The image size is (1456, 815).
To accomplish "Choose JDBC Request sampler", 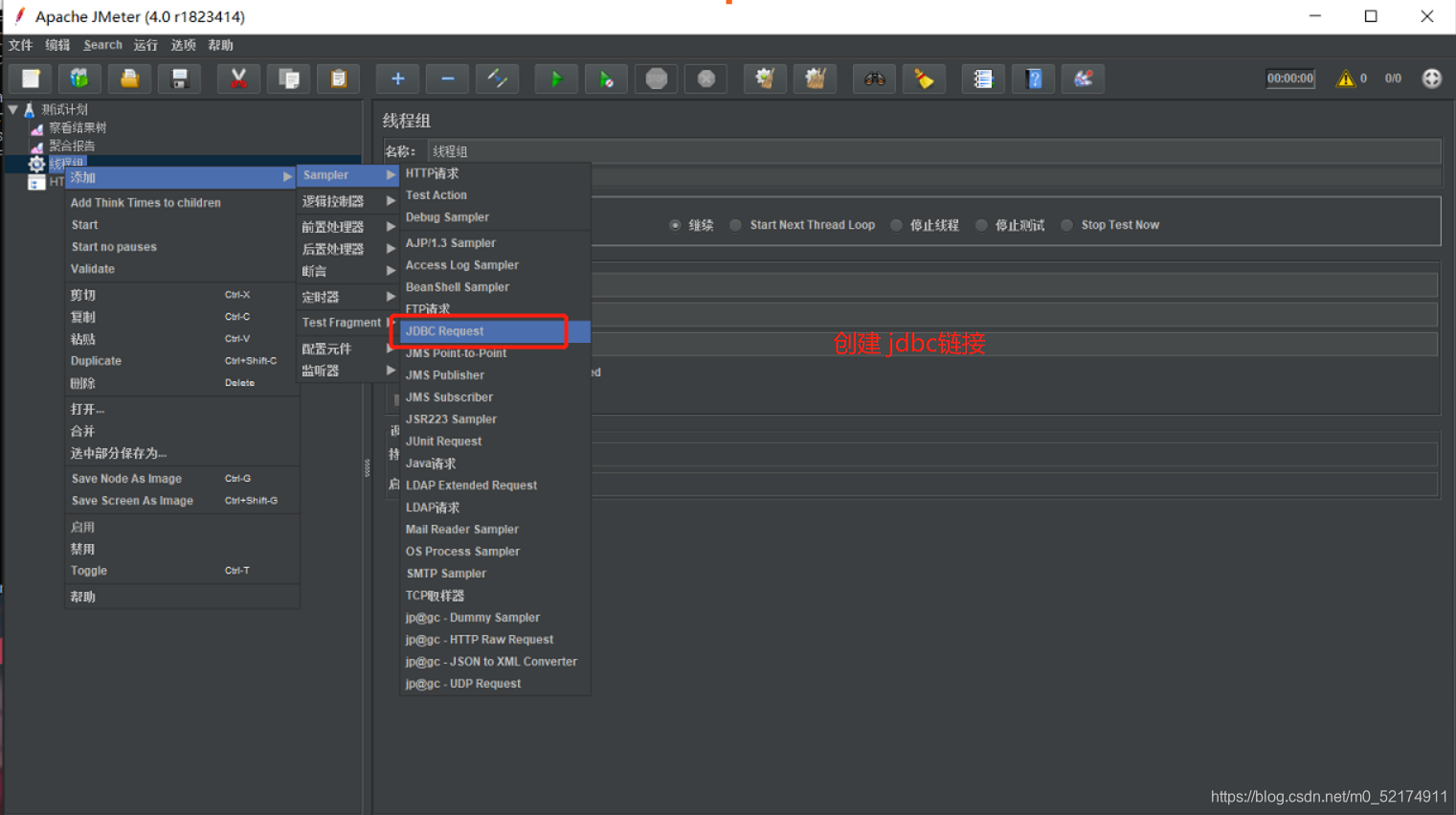I will pyautogui.click(x=495, y=331).
